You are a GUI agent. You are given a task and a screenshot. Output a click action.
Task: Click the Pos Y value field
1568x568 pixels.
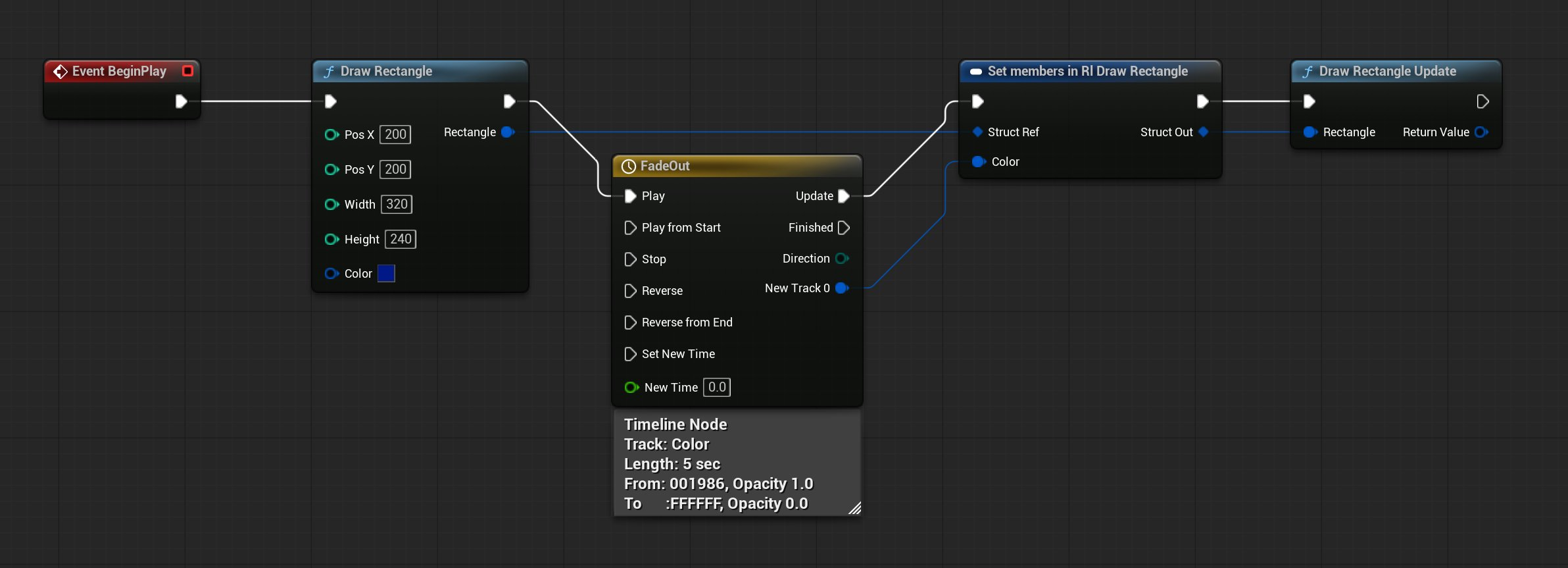click(395, 169)
